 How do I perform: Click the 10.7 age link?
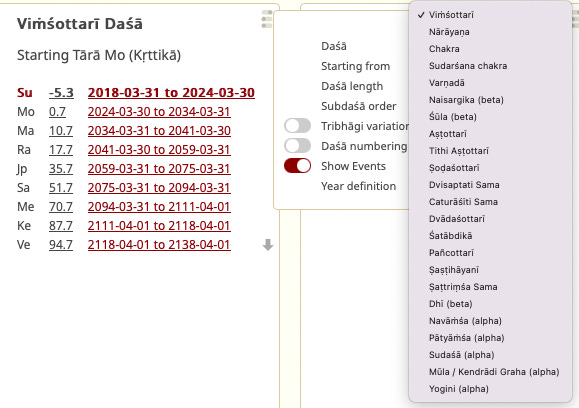pos(61,131)
